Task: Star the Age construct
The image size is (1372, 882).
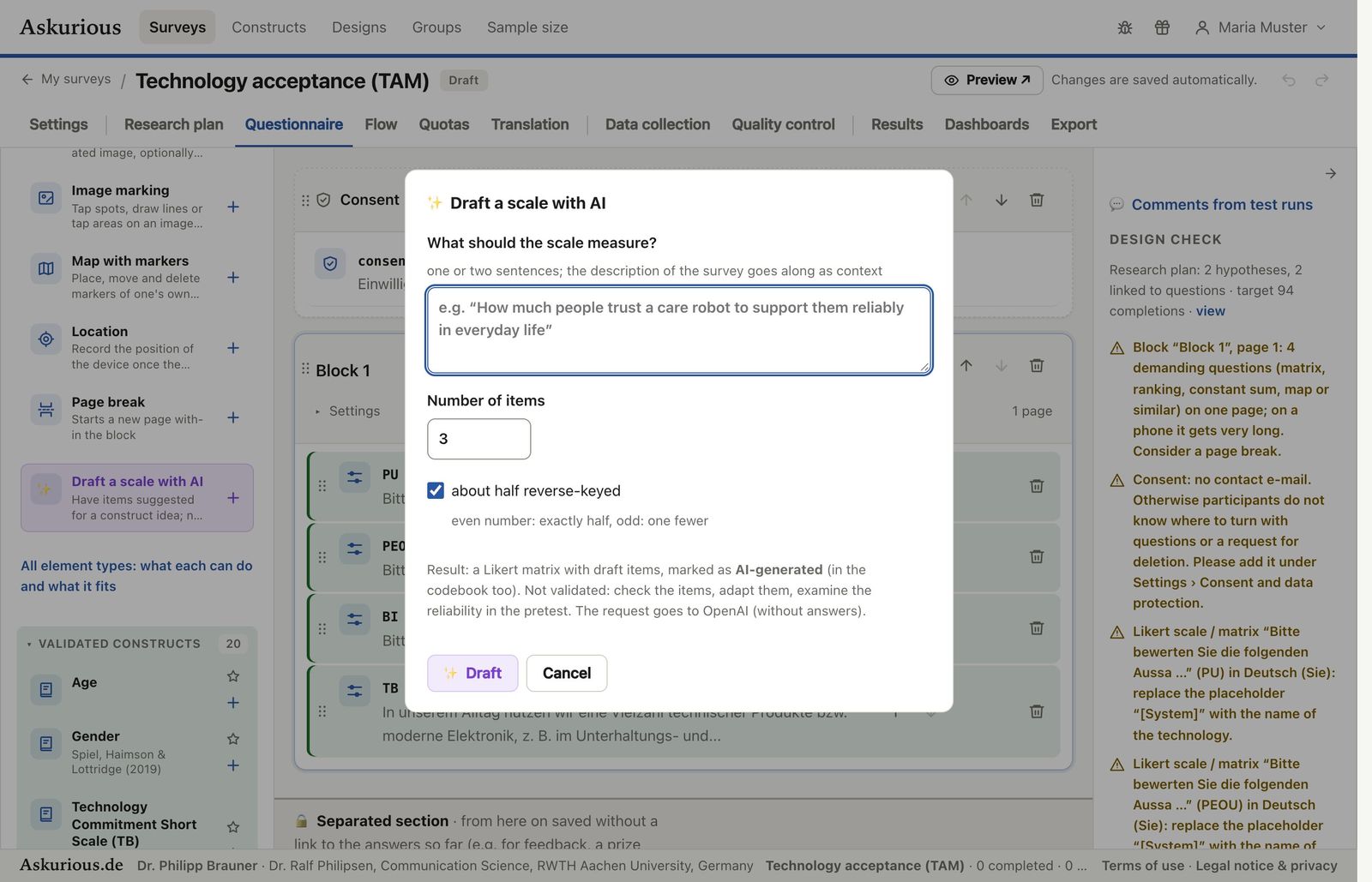Action: (233, 676)
